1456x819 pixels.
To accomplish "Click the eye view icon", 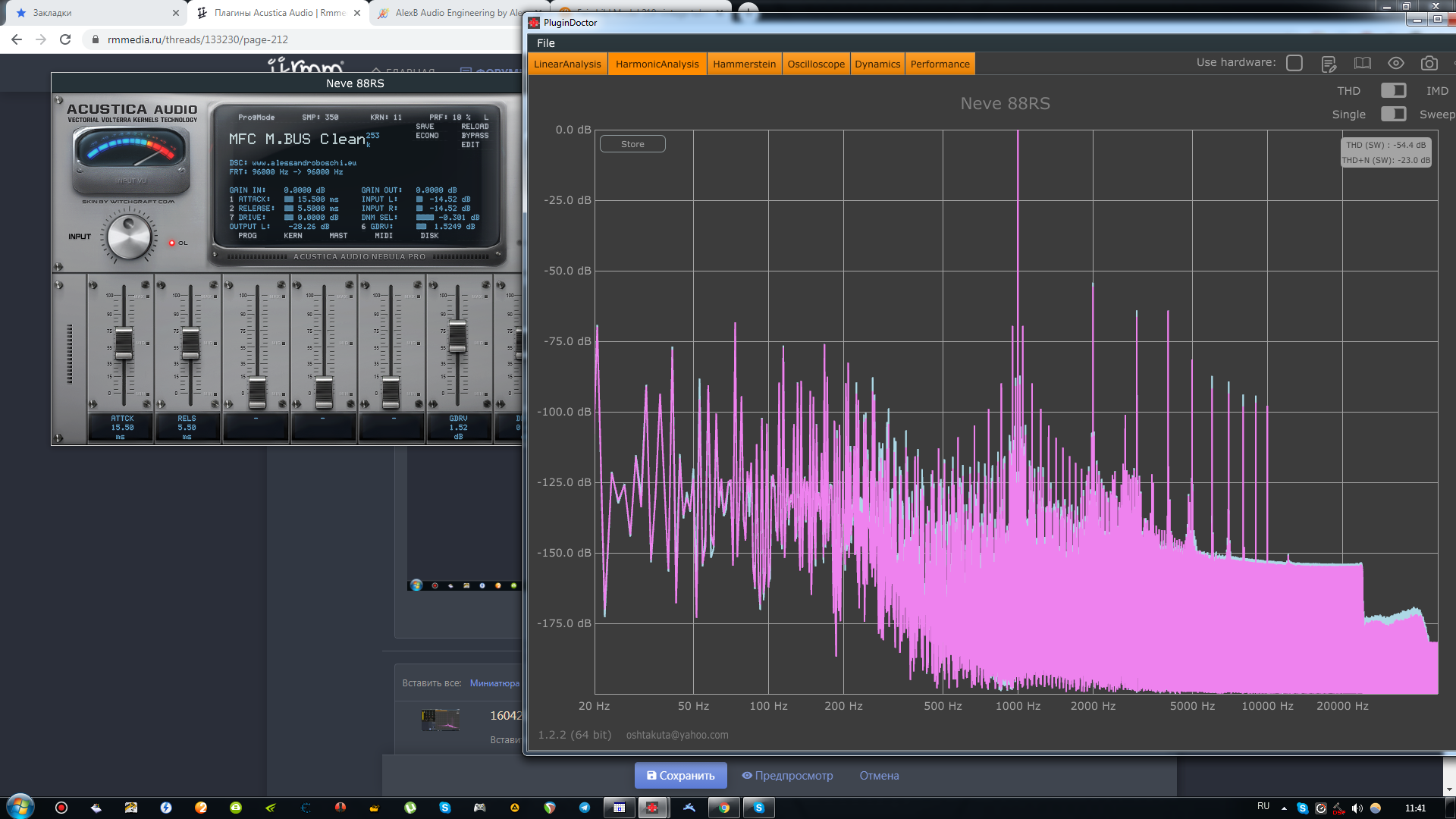I will point(1396,64).
